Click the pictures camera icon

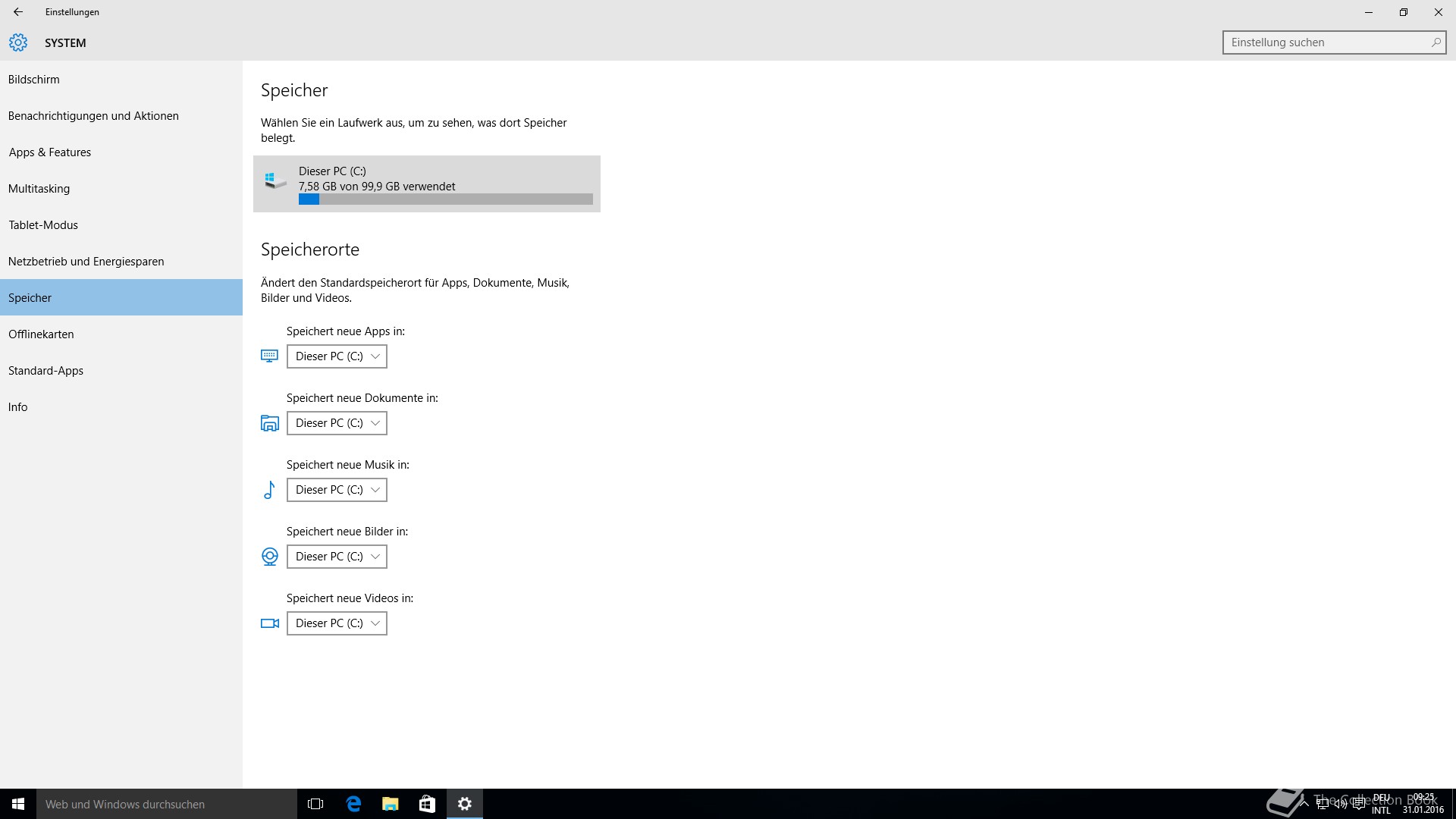[x=269, y=557]
